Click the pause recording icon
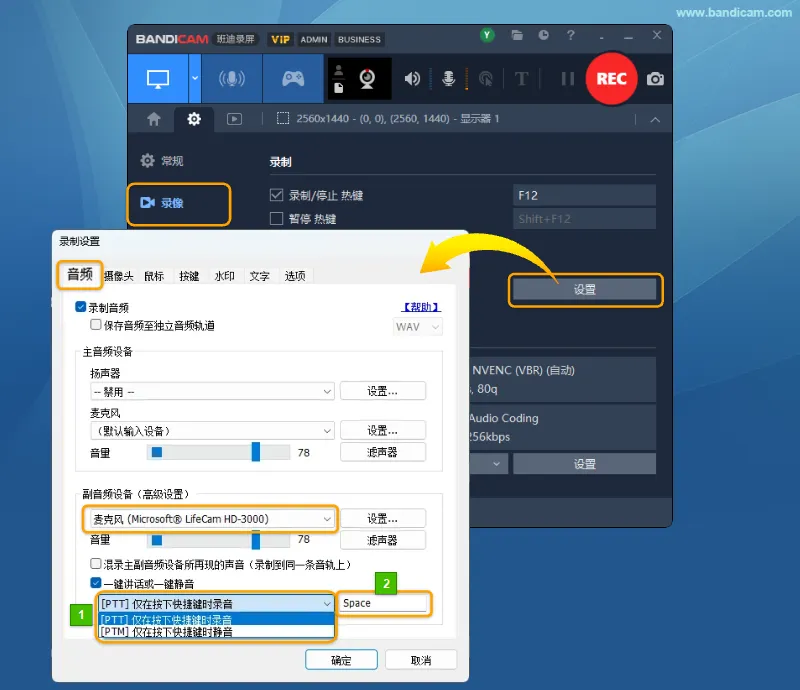 (x=567, y=79)
